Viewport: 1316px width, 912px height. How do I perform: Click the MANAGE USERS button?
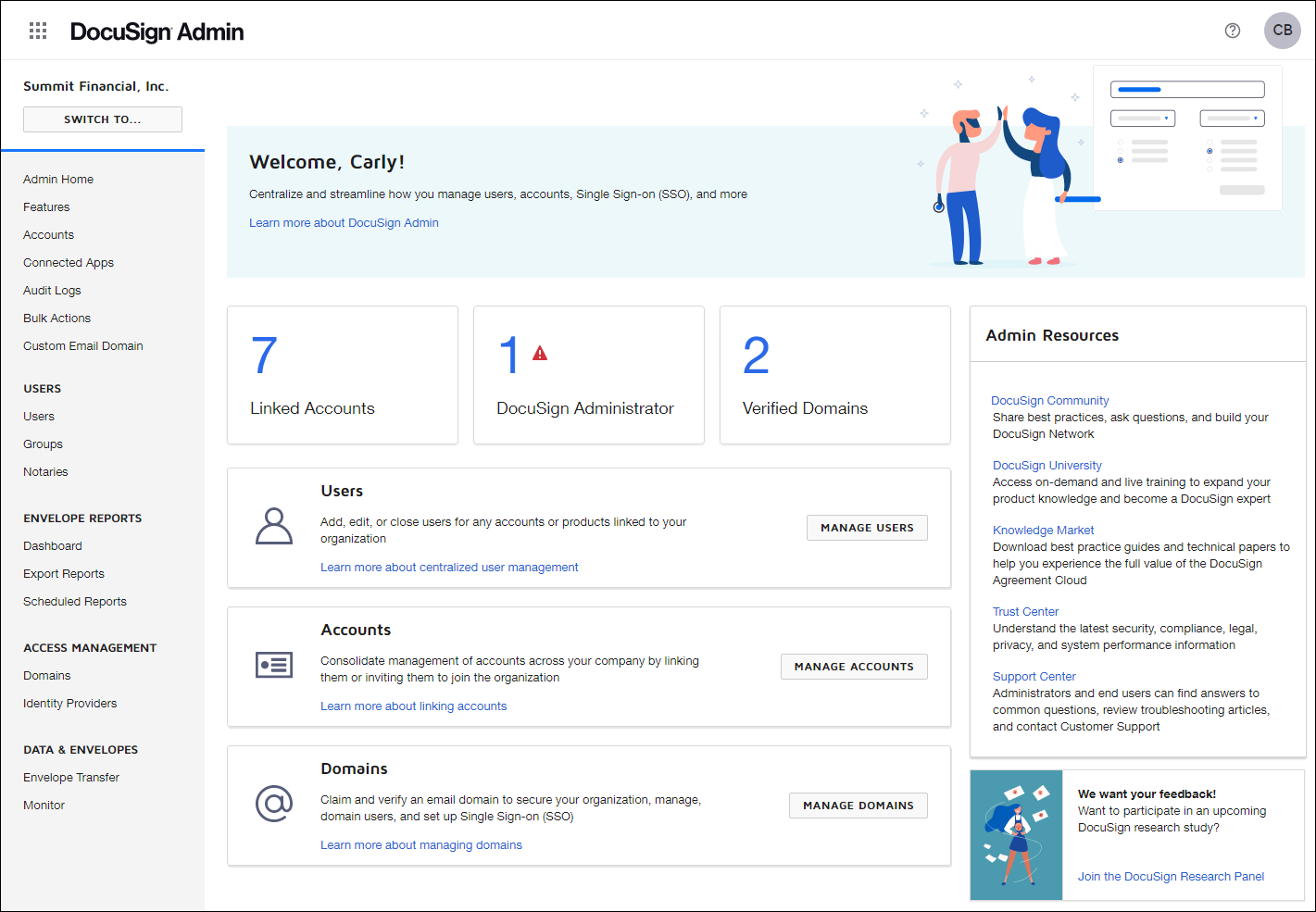(867, 528)
